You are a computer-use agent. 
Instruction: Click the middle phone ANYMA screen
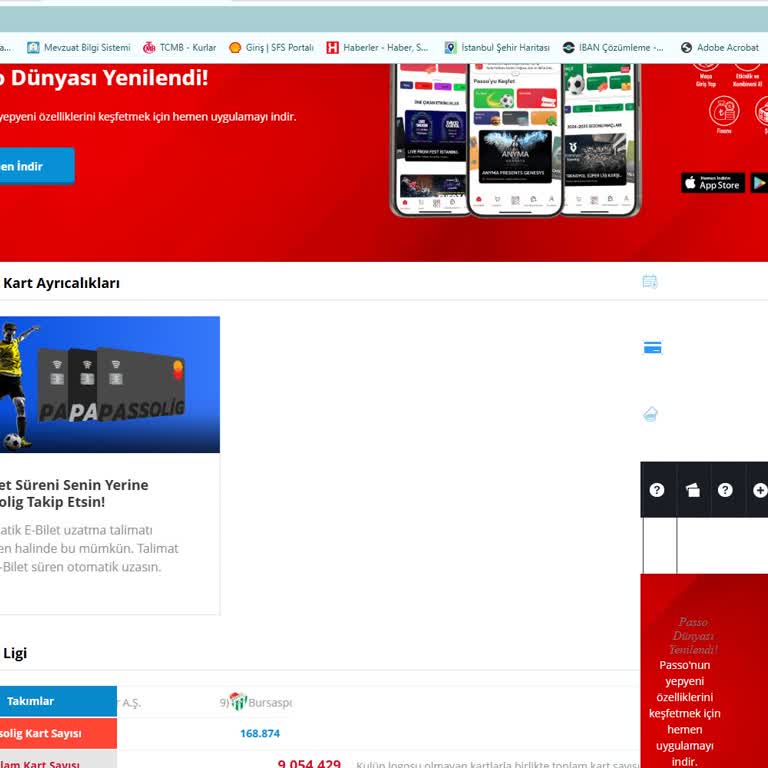(515, 156)
